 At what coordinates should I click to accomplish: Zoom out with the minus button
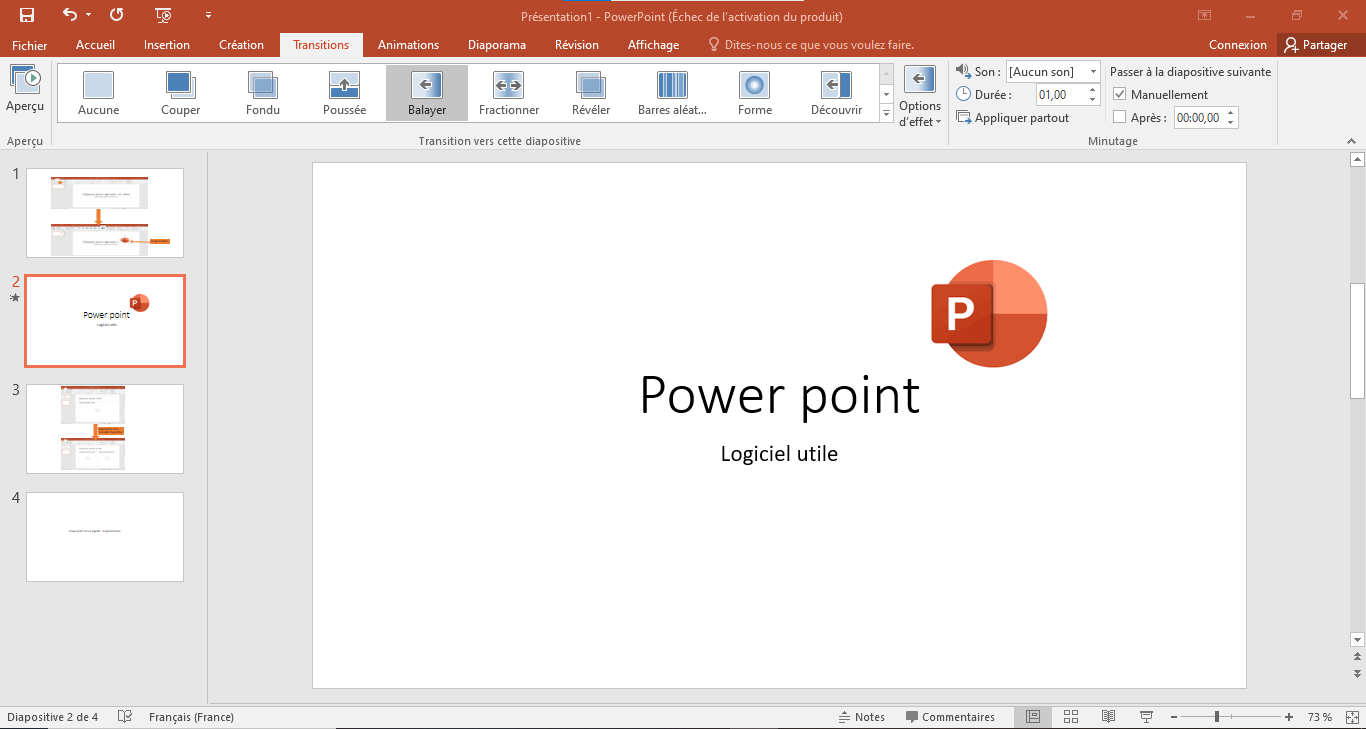point(1173,717)
